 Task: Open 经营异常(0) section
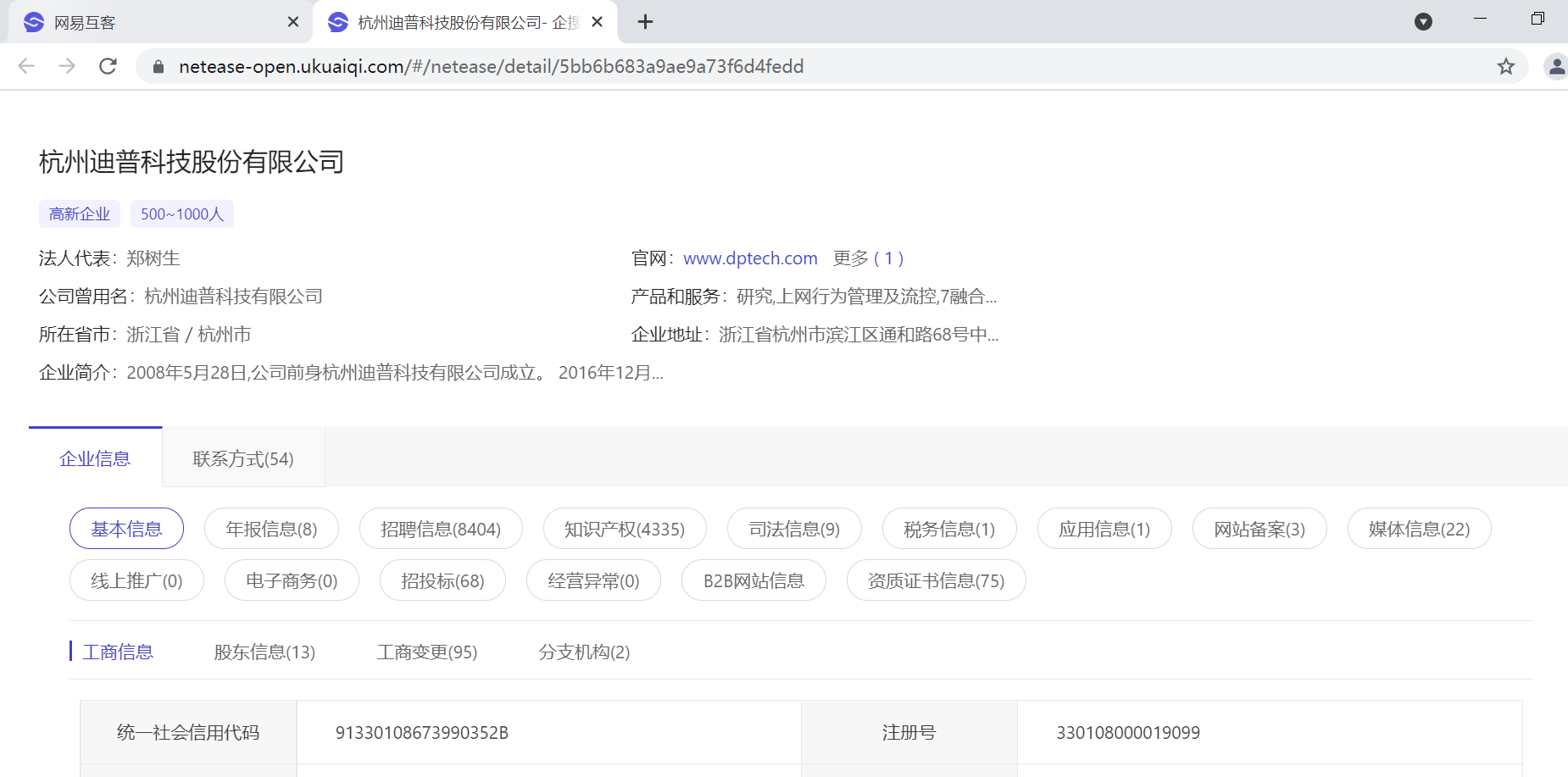coord(593,580)
